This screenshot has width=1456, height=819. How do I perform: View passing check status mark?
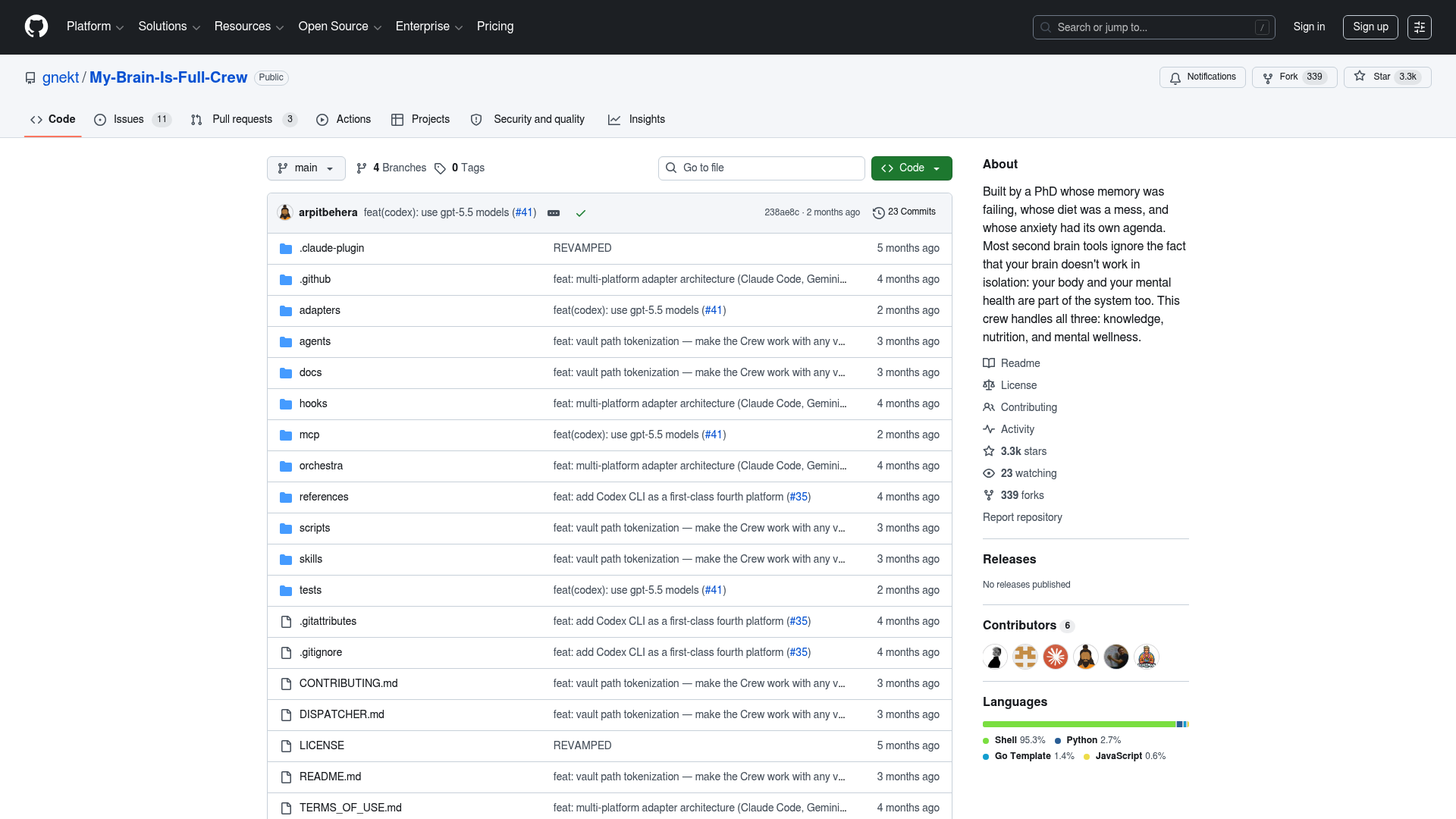point(581,213)
